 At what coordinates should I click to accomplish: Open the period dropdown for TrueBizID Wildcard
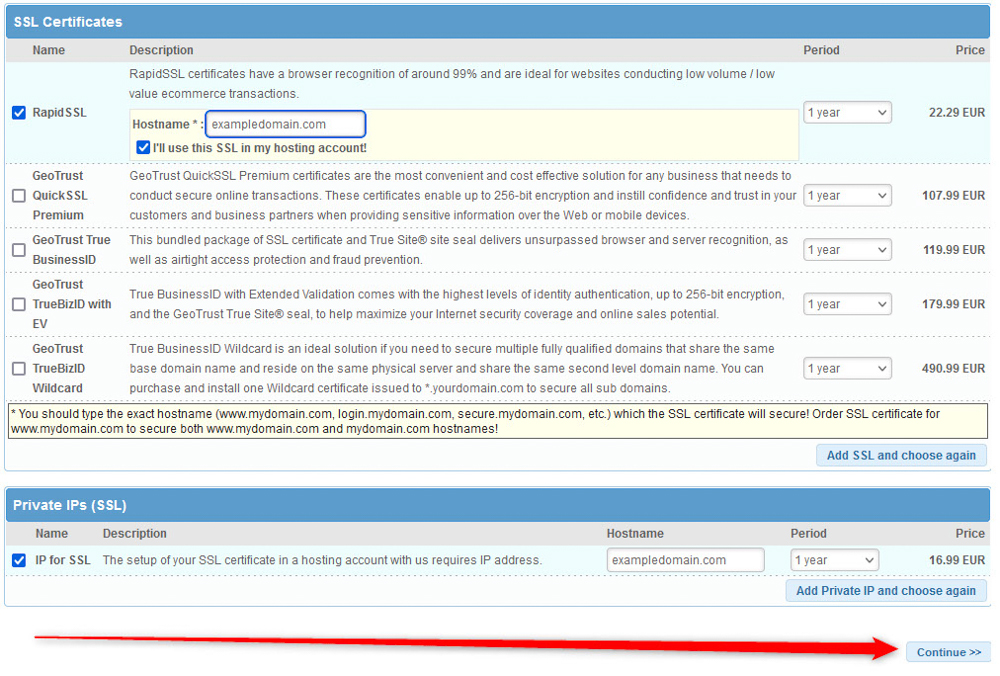(x=847, y=367)
